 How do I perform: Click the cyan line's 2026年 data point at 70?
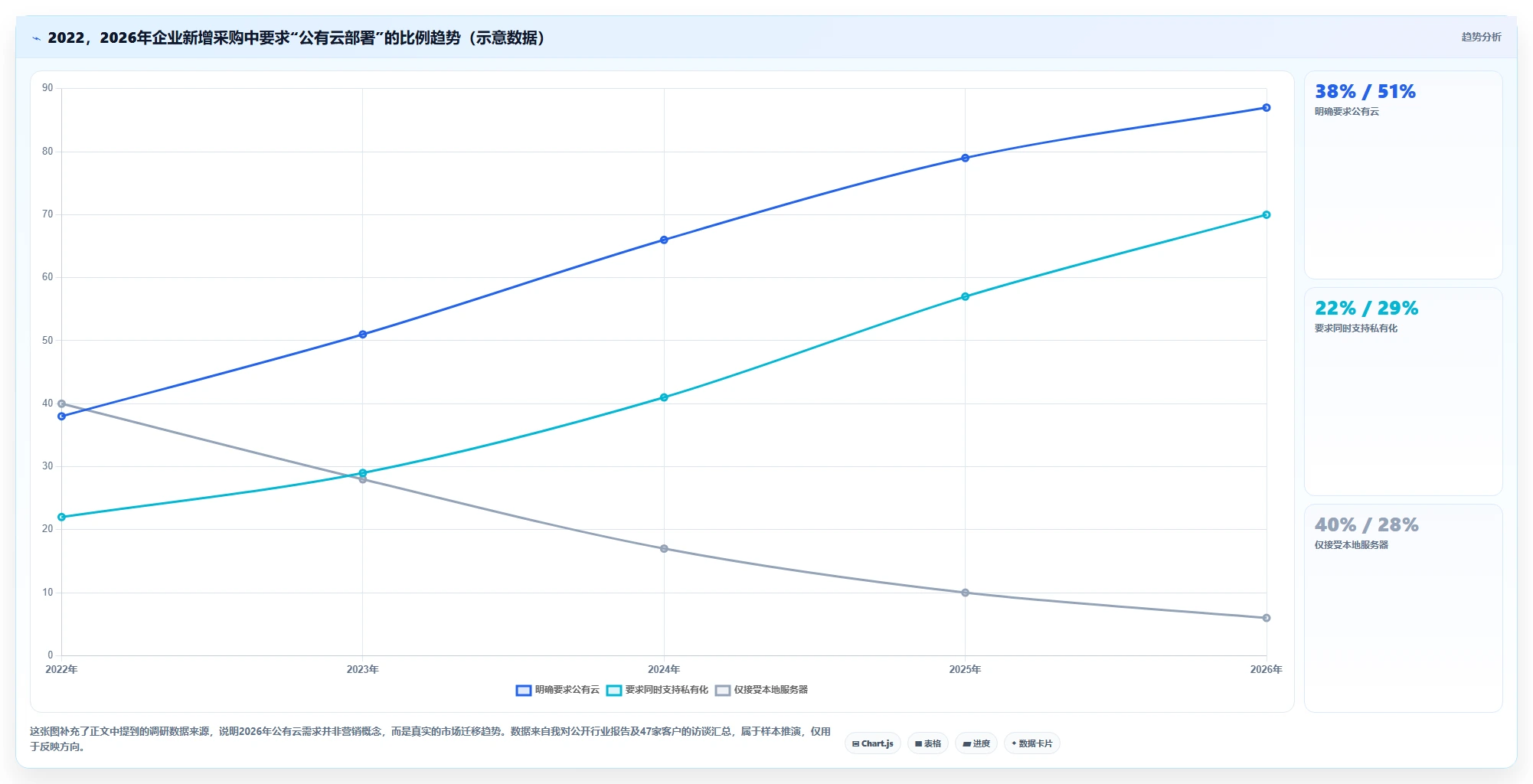pyautogui.click(x=1267, y=215)
